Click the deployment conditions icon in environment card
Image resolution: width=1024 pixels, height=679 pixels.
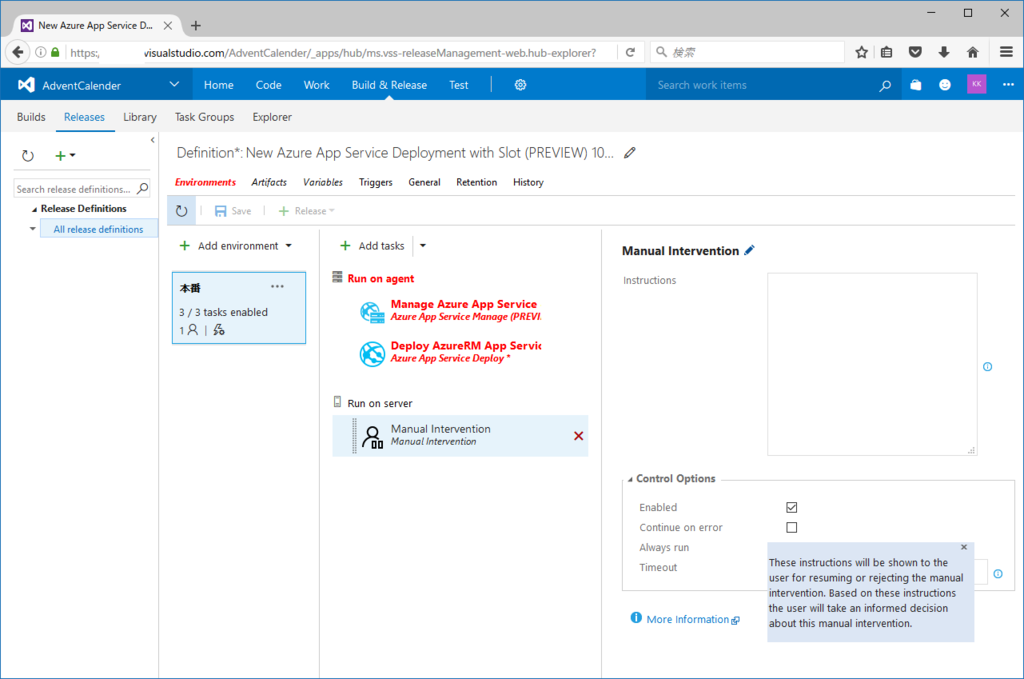[219, 330]
